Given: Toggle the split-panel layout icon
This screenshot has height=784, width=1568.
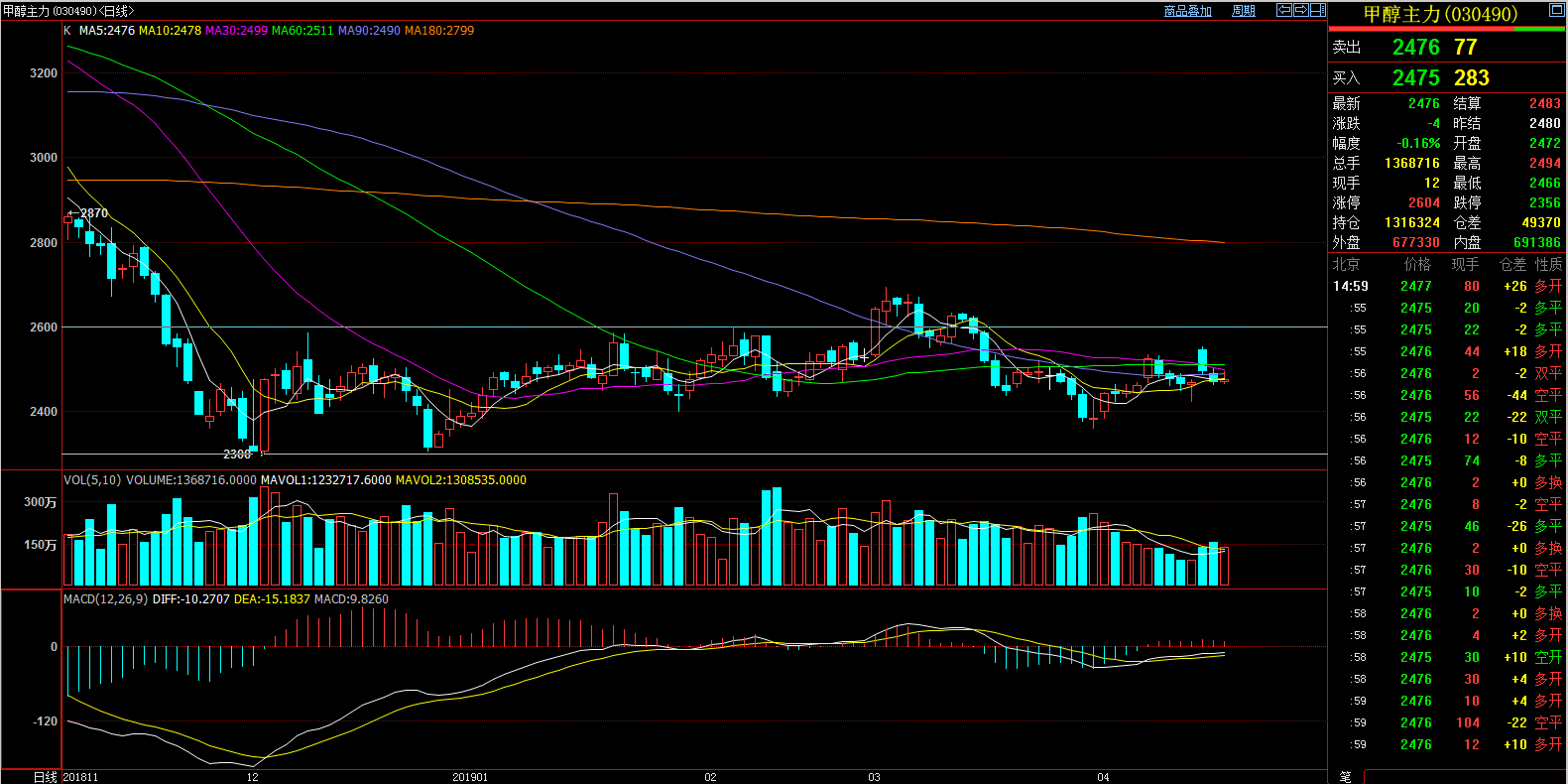Looking at the screenshot, I should coord(1317,10).
